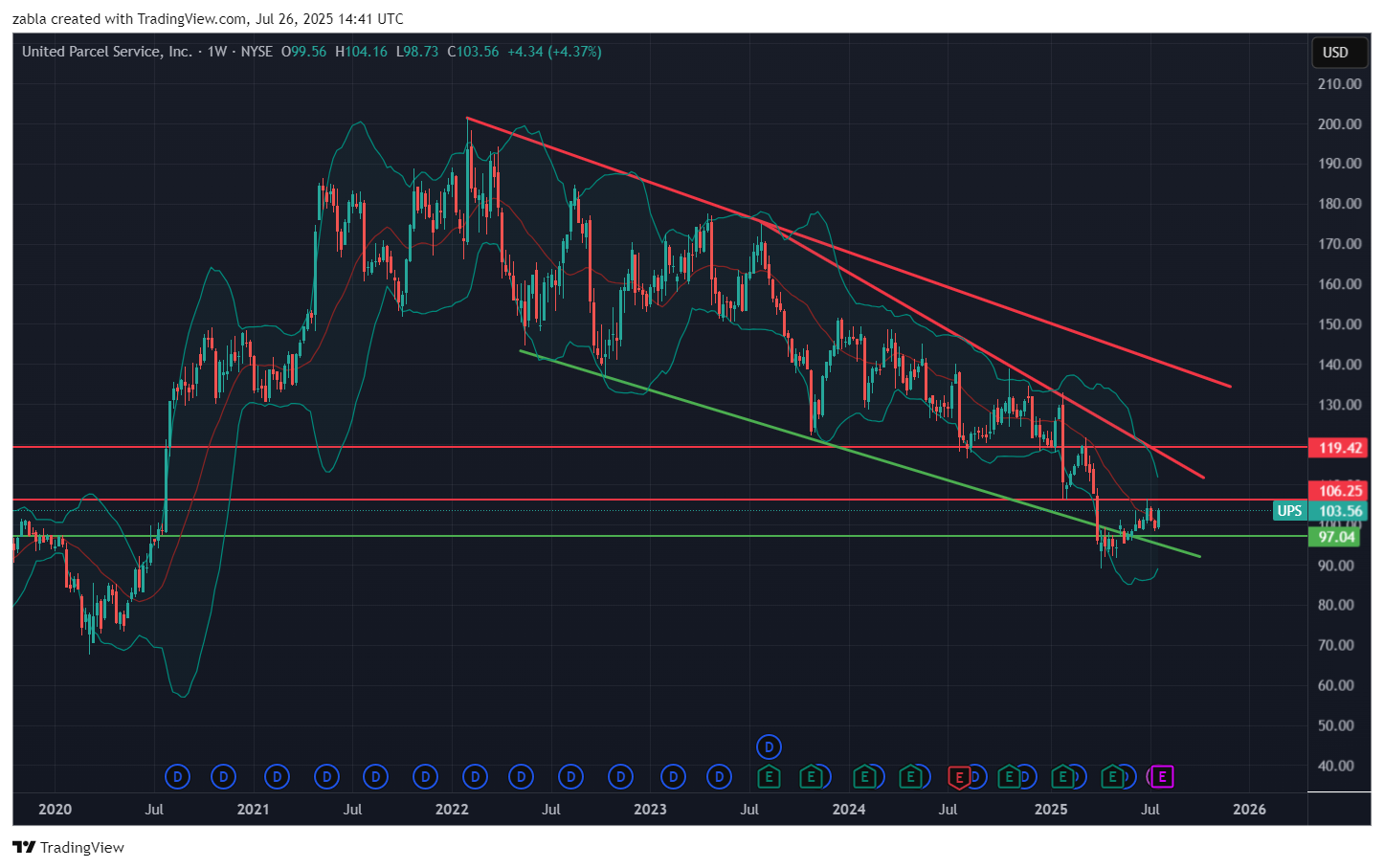The height and width of the screenshot is (868, 1384).
Task: Select the red 106.25 price label
Action: point(1339,491)
